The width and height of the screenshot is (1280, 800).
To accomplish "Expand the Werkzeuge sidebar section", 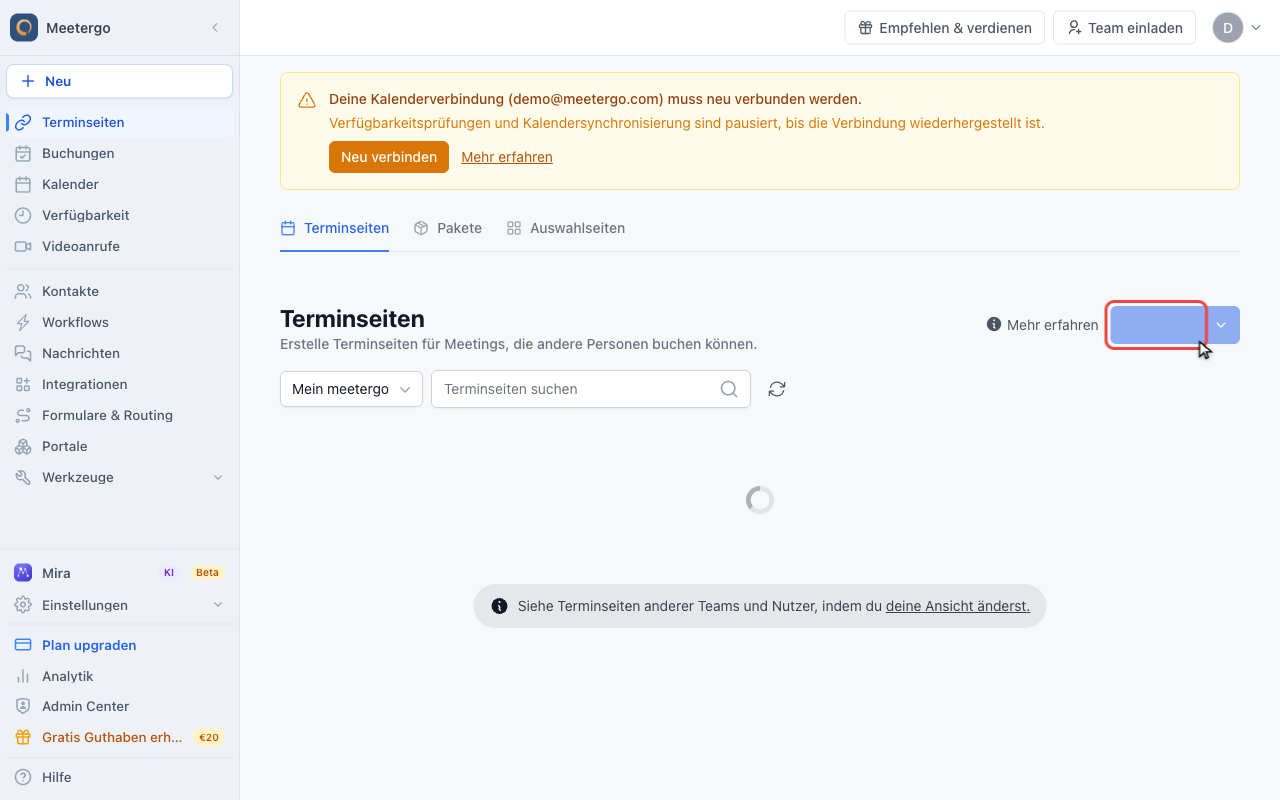I will point(119,477).
